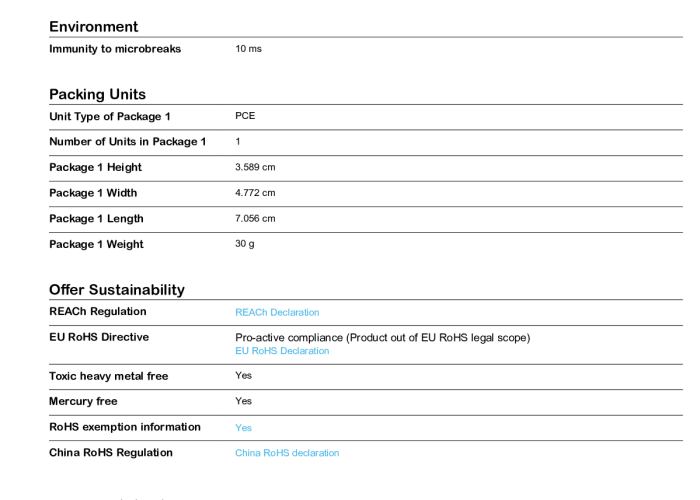
Task: Click the 4.772 cm package width value
Action: 255,193
